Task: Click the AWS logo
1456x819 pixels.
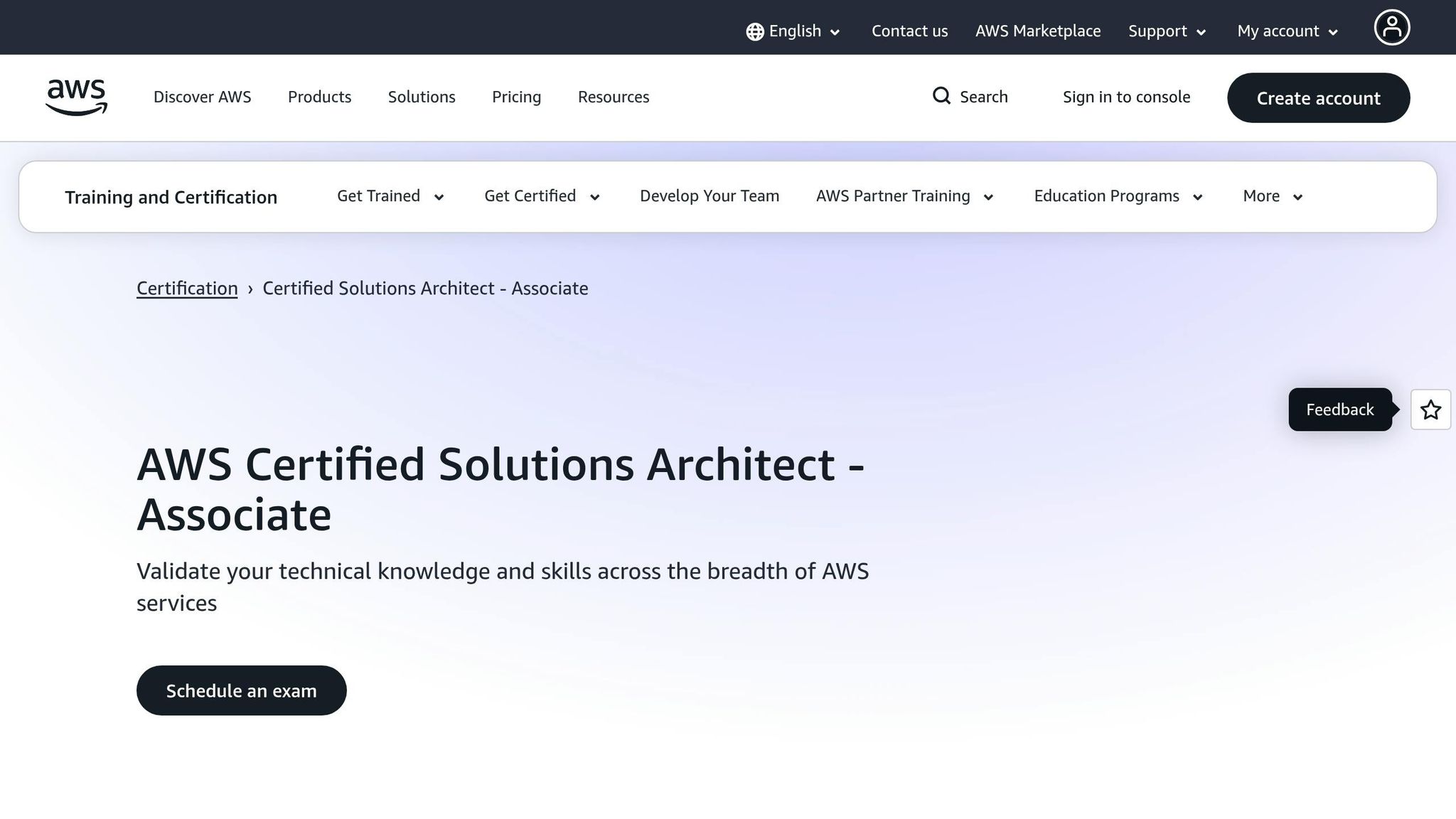Action: (x=76, y=97)
